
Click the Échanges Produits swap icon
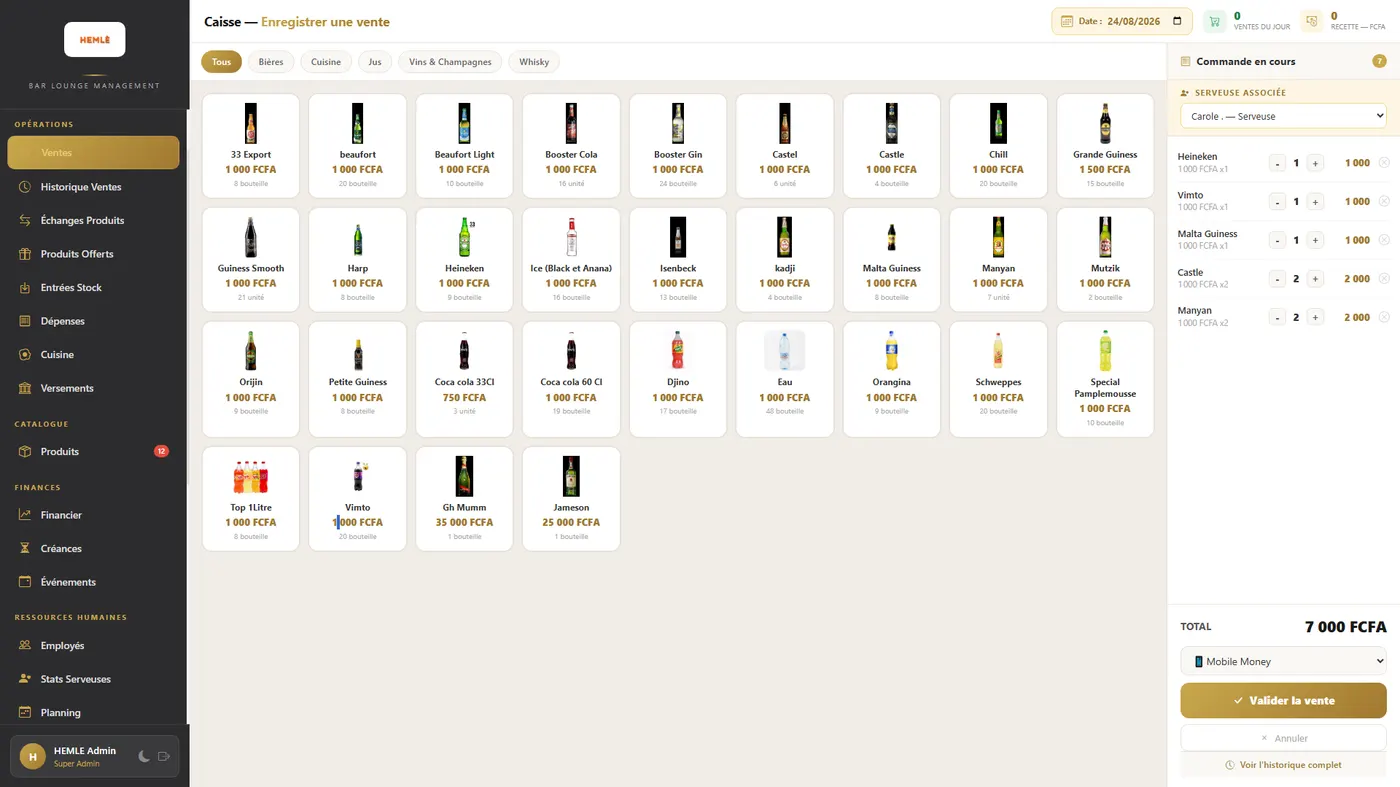pyautogui.click(x=25, y=220)
